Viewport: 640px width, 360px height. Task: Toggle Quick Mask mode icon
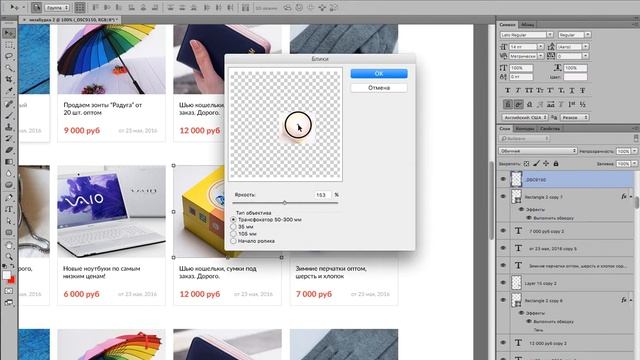pos(9,291)
